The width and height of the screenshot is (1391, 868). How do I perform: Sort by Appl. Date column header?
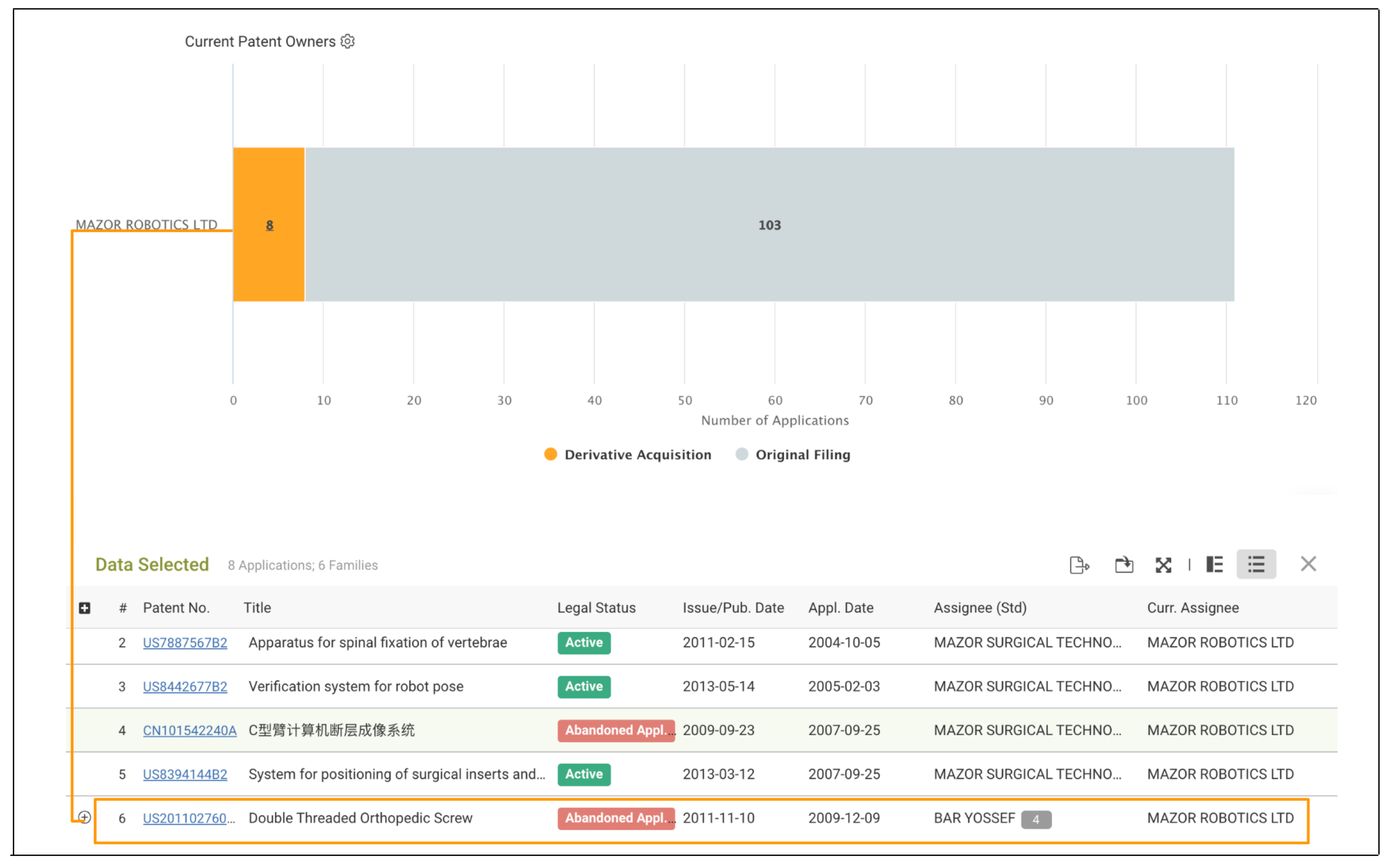[840, 608]
